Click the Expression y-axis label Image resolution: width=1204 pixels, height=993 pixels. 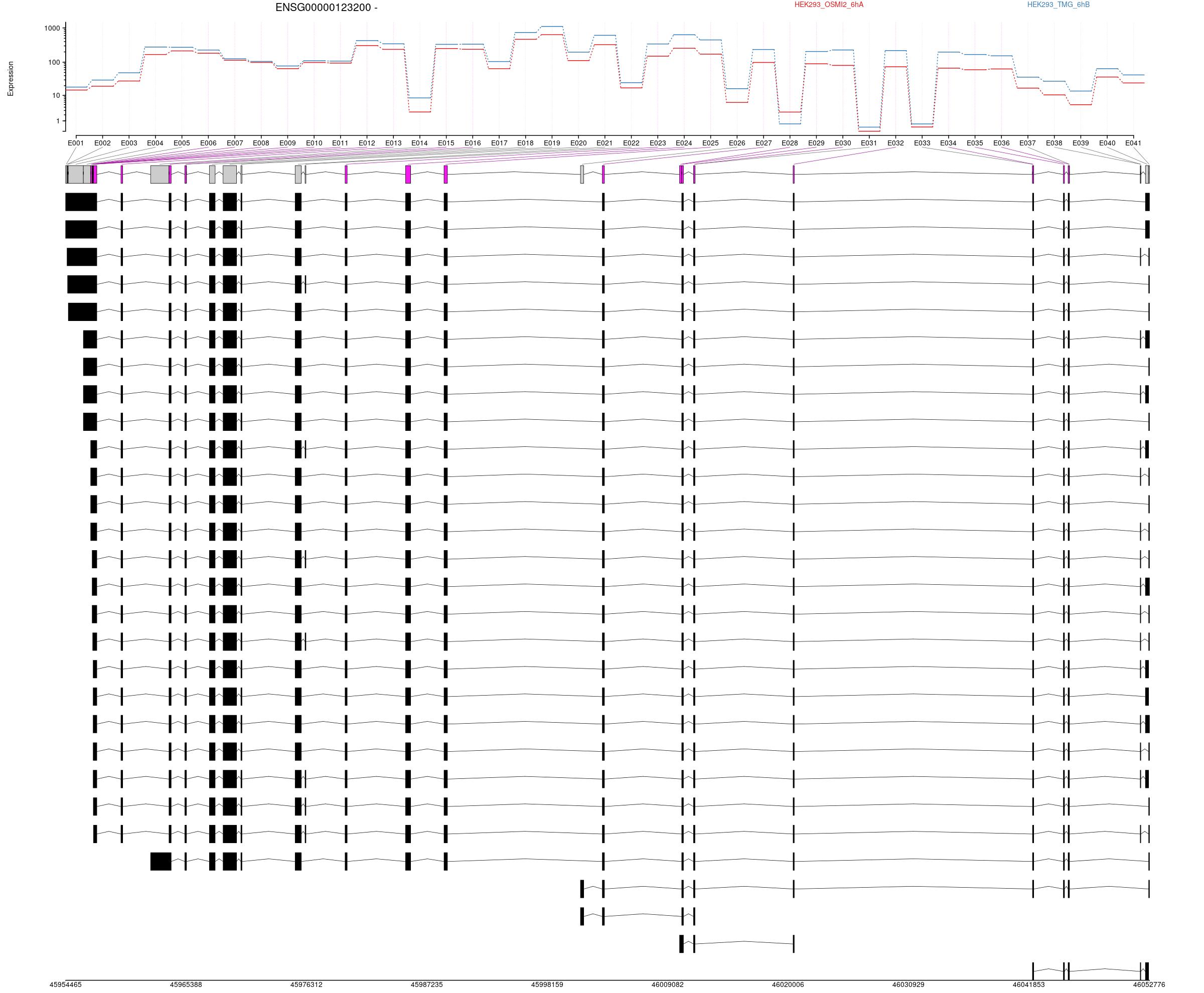point(11,79)
